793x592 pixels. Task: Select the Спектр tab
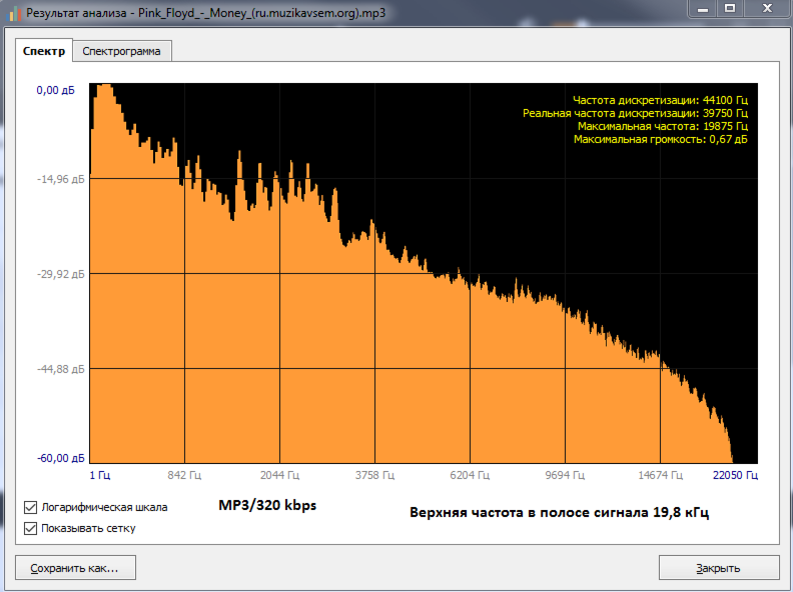(44, 51)
